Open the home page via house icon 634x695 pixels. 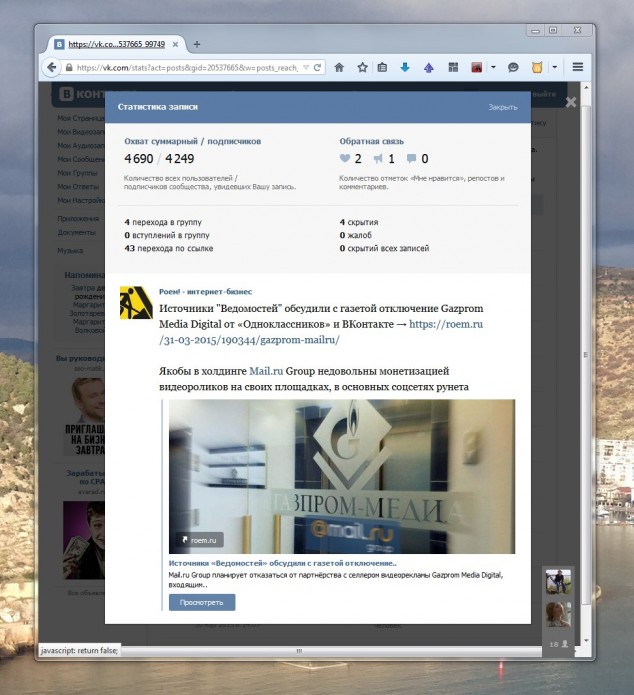tap(339, 67)
